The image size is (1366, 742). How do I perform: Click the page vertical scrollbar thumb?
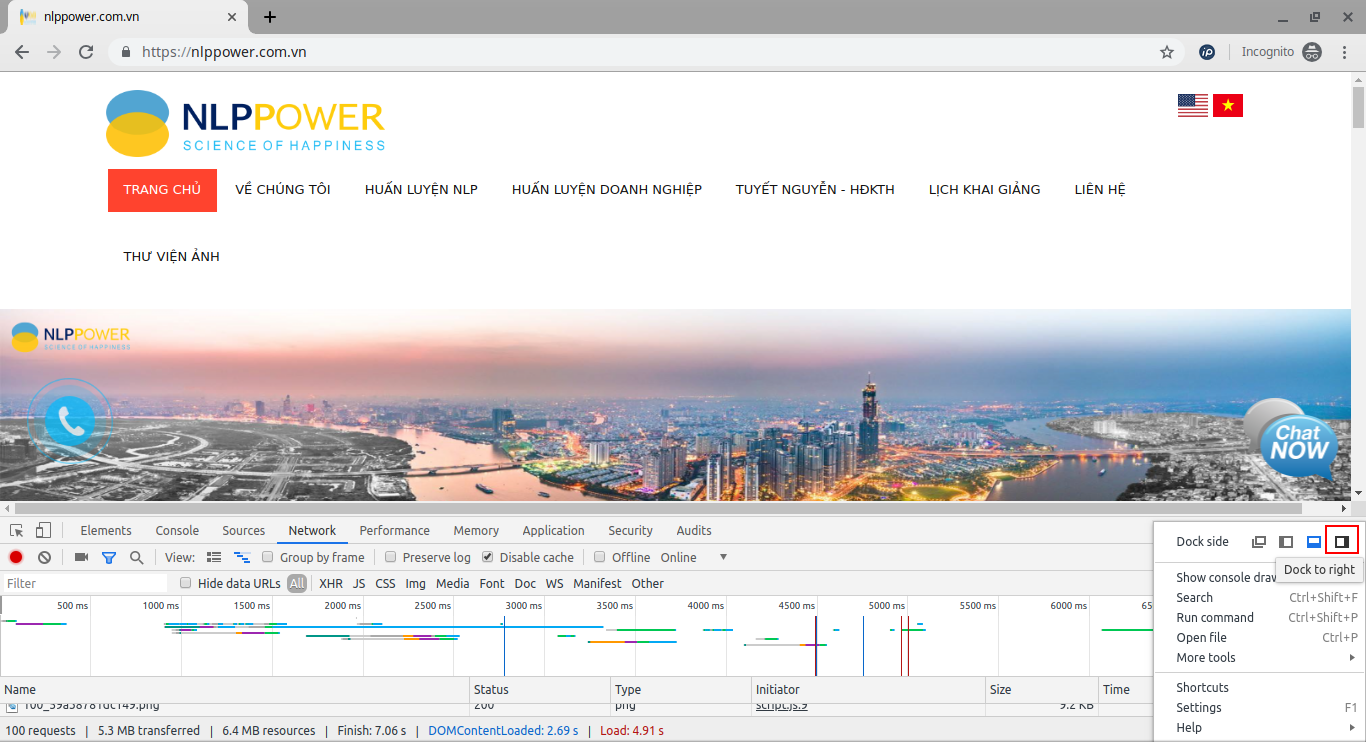point(1358,107)
